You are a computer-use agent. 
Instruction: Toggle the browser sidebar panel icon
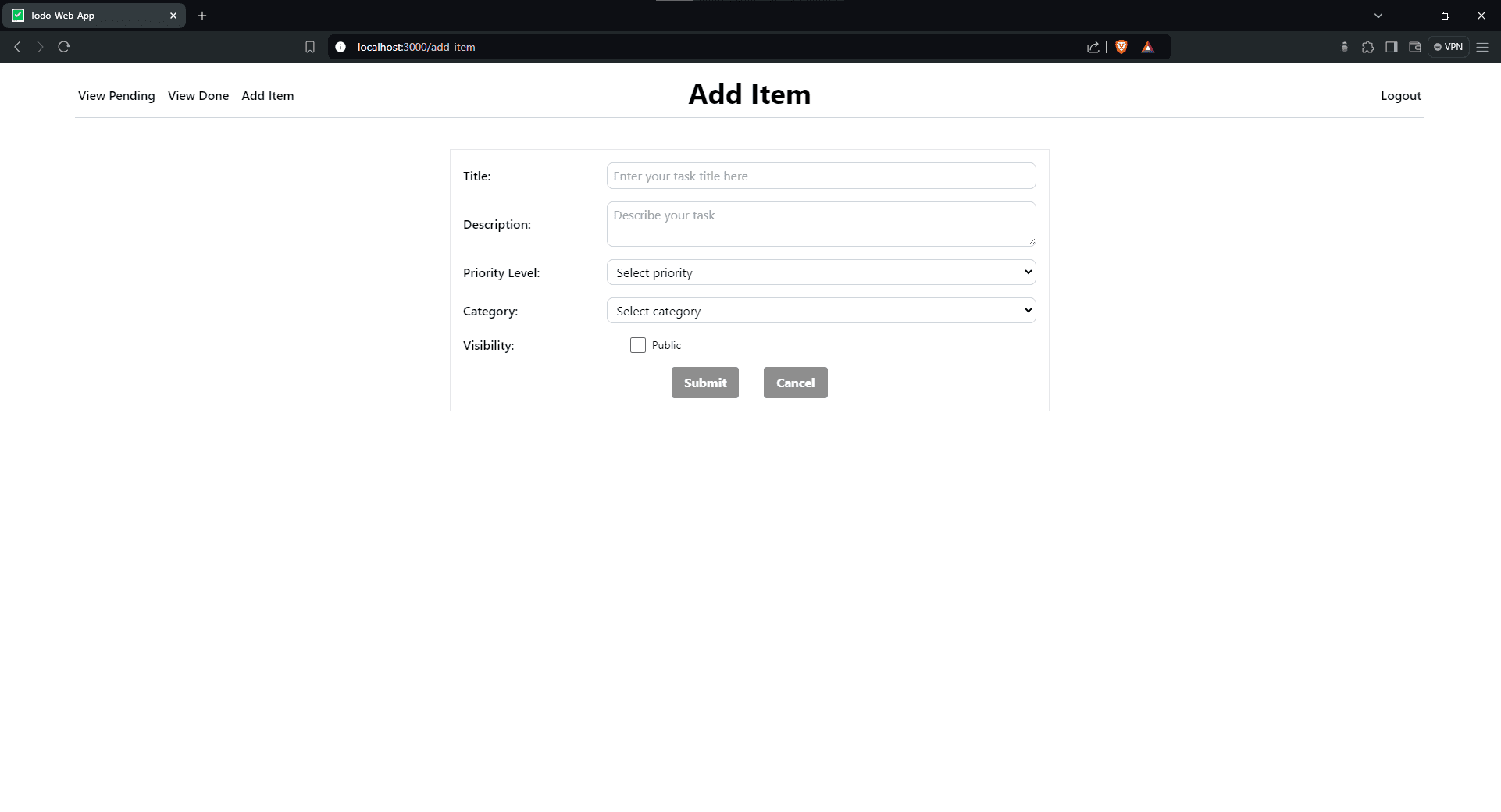1391,47
